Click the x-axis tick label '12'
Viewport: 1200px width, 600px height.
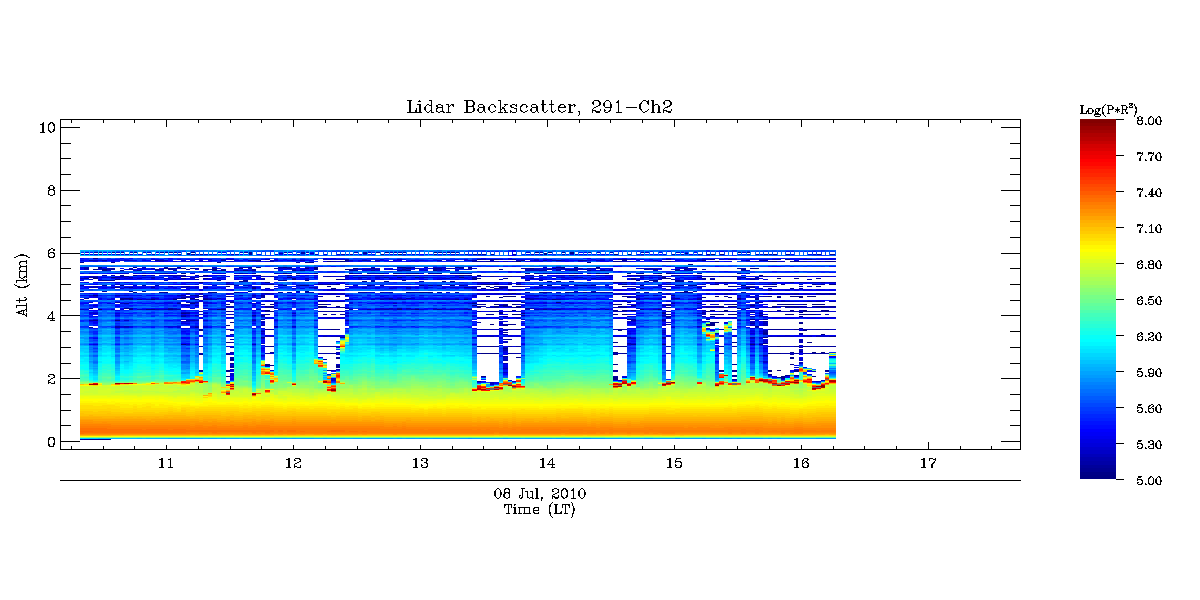click(x=293, y=463)
